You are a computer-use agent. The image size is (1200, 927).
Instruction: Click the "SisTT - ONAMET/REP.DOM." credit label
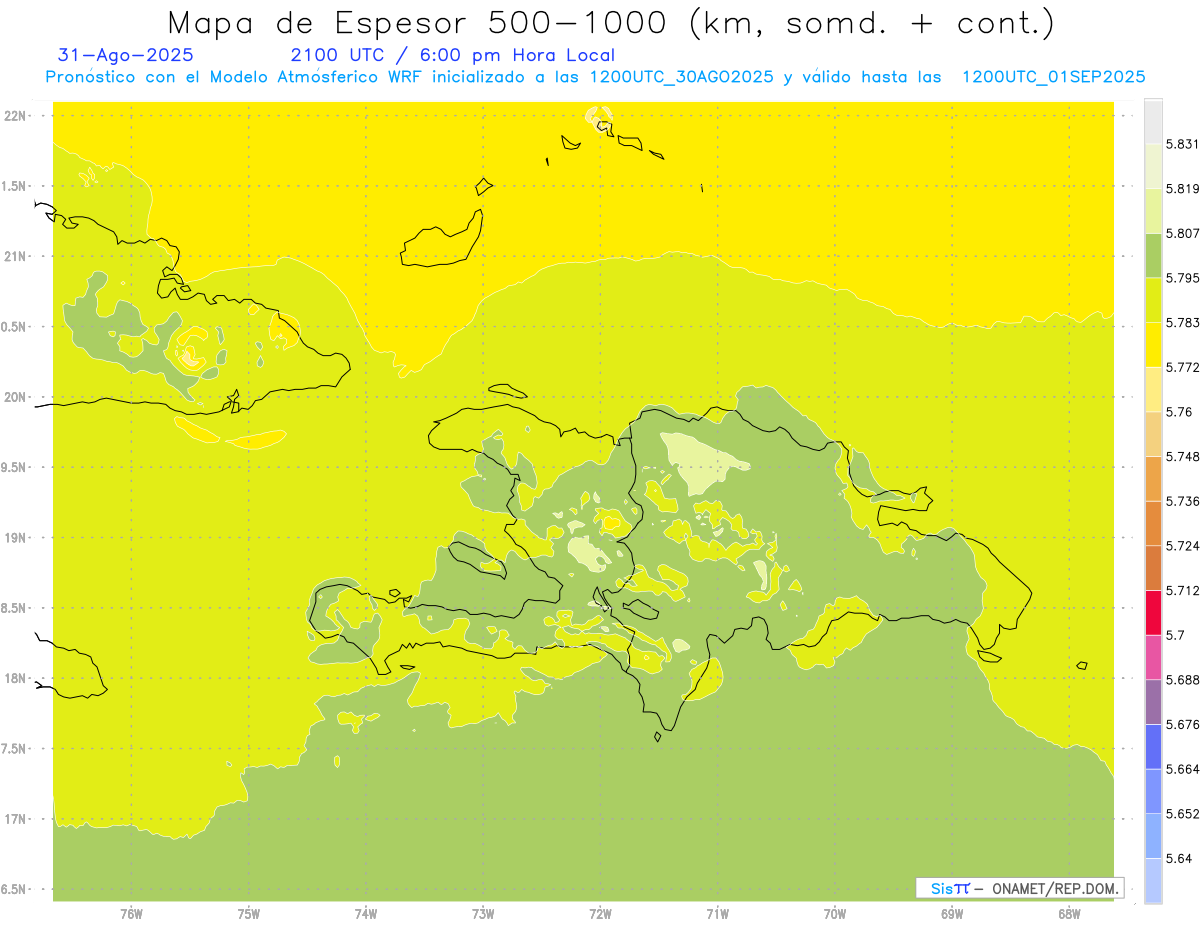(1020, 888)
